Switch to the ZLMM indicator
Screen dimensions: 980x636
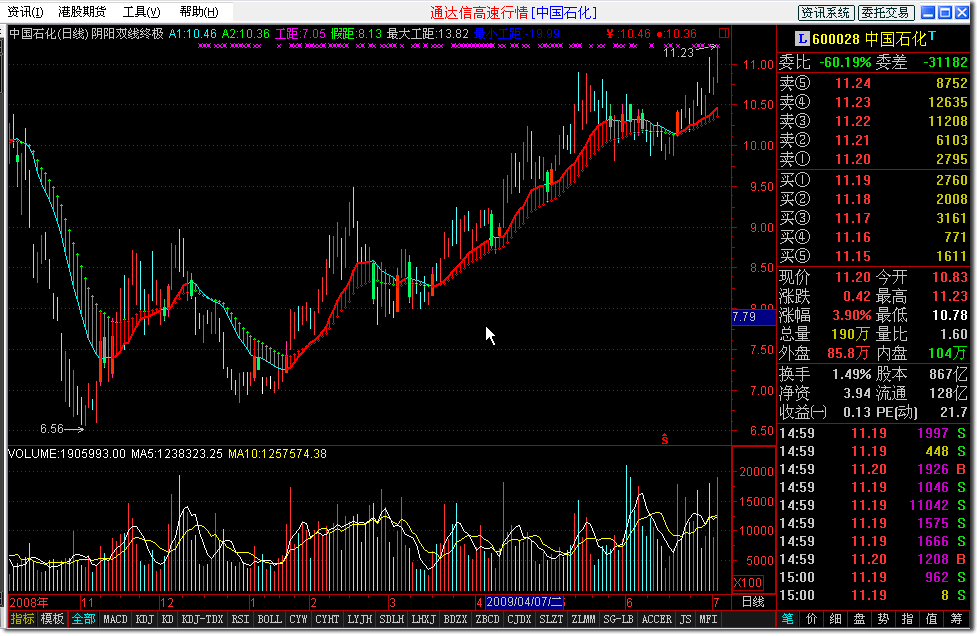[583, 619]
